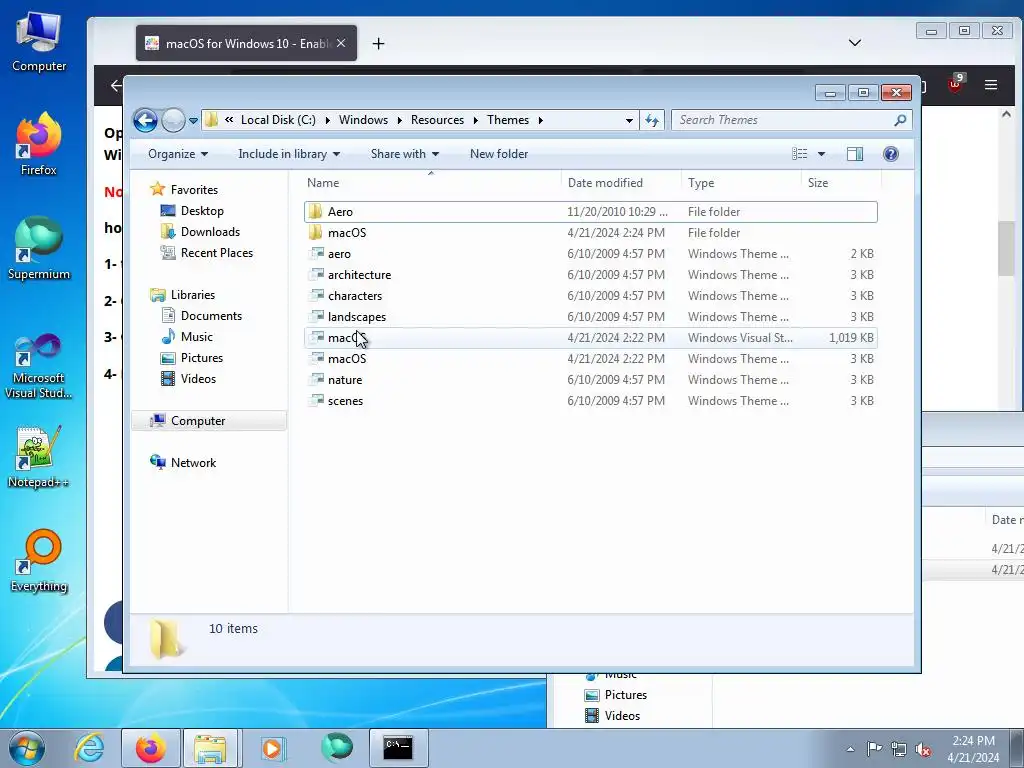Open the Everything desktop shortcut
The image size is (1024, 768).
(x=39, y=561)
